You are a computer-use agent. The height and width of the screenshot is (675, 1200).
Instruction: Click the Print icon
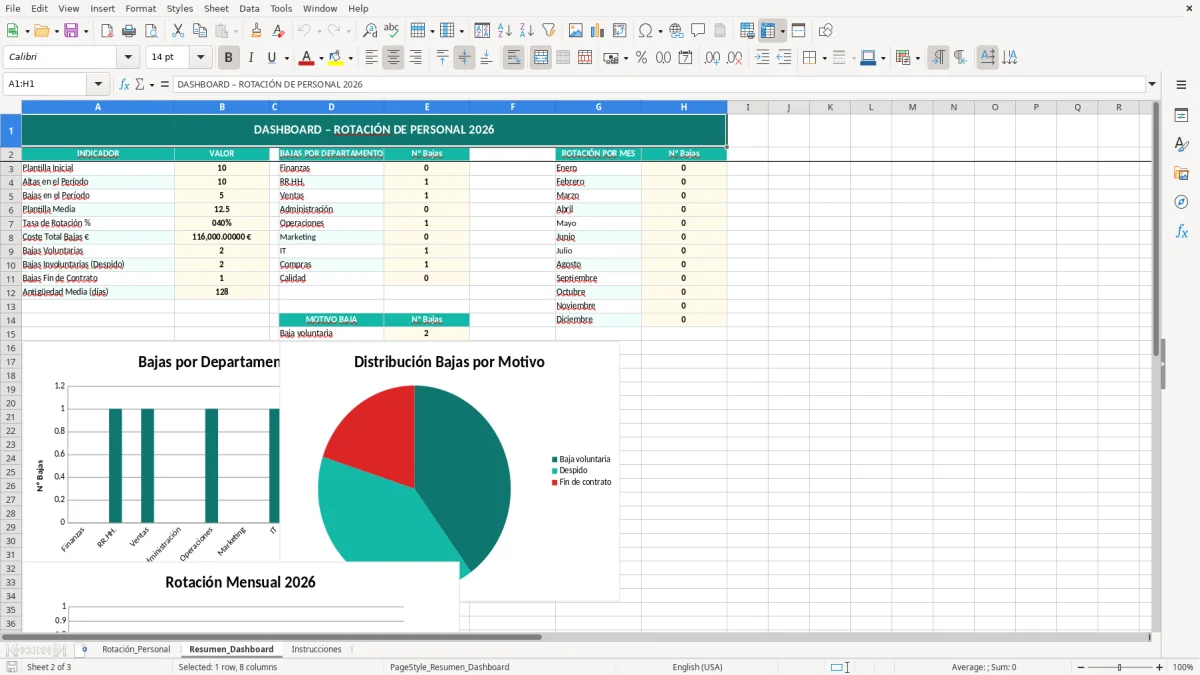(128, 31)
